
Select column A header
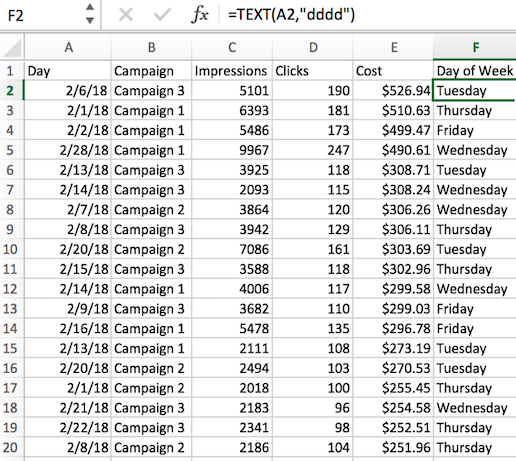tap(68, 48)
